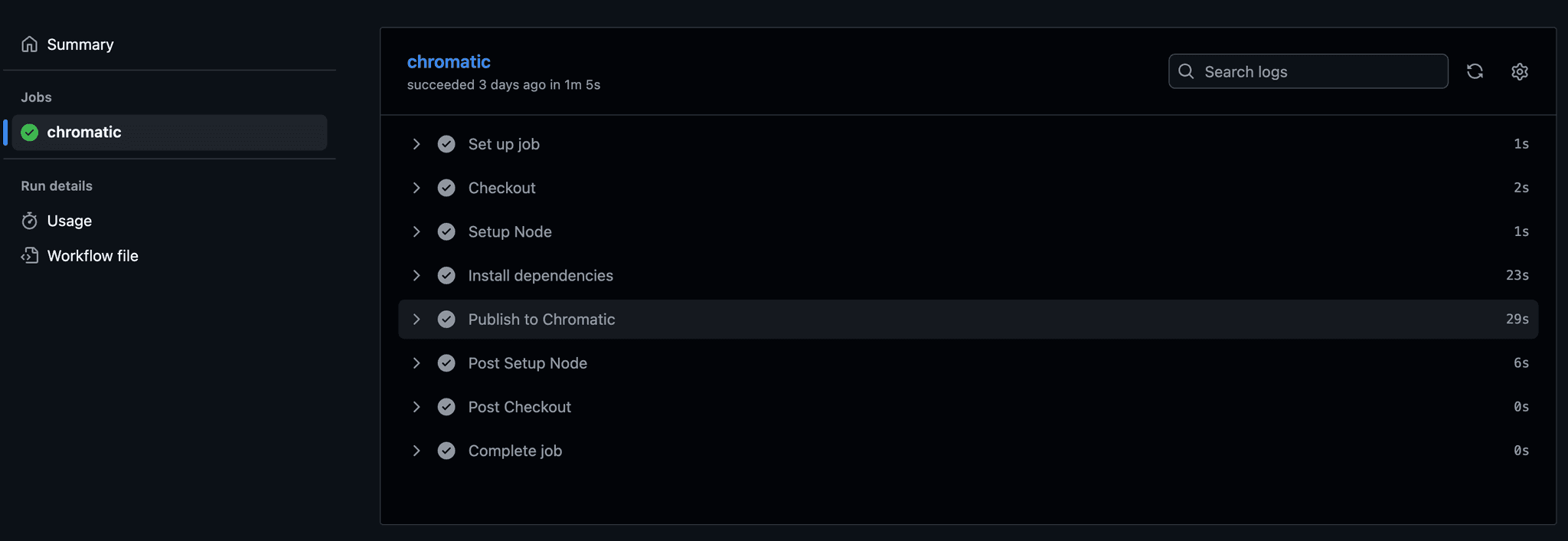Expand the Install dependencies step chevron
1568x541 pixels.
click(416, 275)
